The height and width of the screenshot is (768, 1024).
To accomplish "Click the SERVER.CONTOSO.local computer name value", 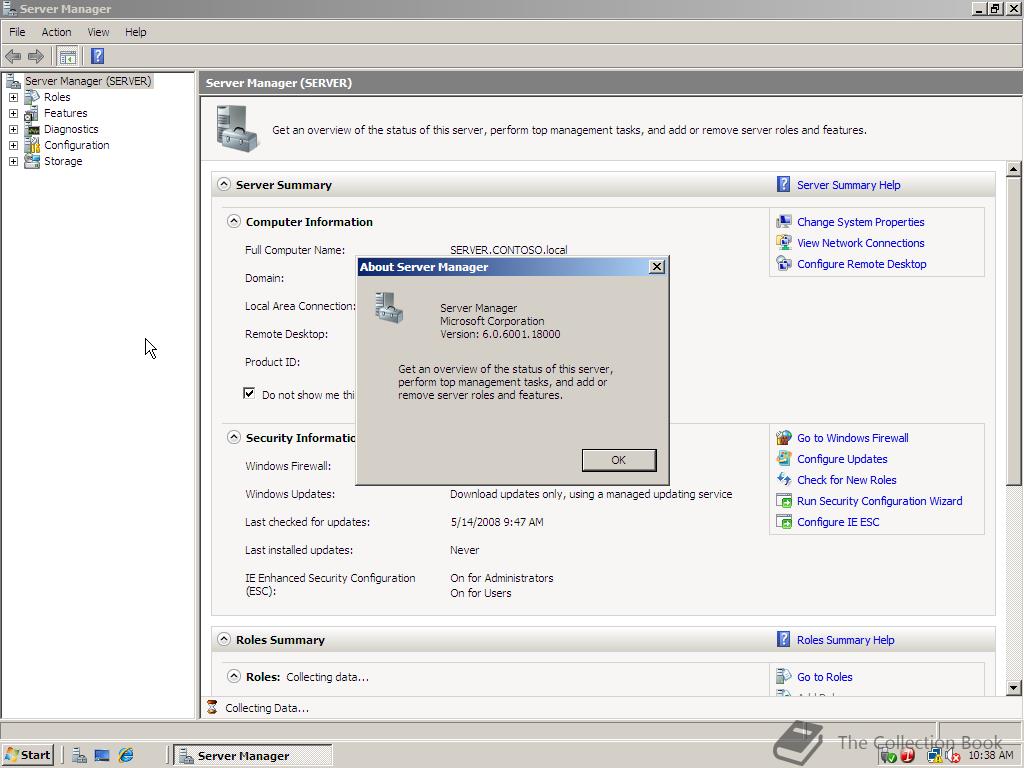I will point(509,250).
